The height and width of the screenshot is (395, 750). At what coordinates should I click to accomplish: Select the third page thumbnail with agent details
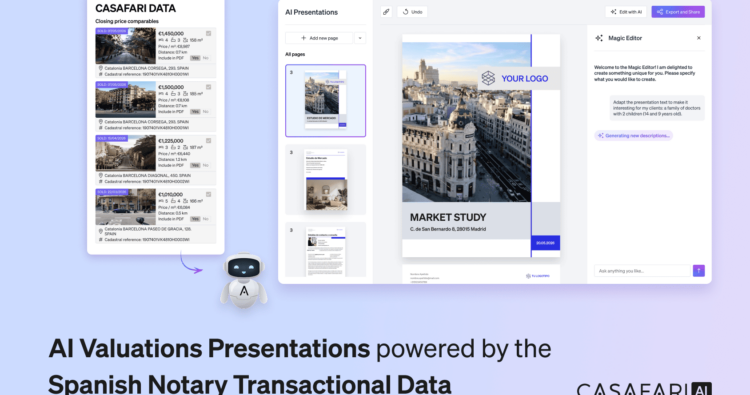325,250
